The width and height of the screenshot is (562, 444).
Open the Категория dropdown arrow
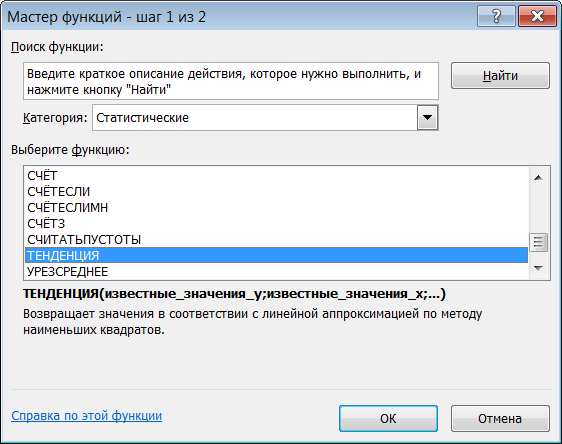pyautogui.click(x=427, y=118)
